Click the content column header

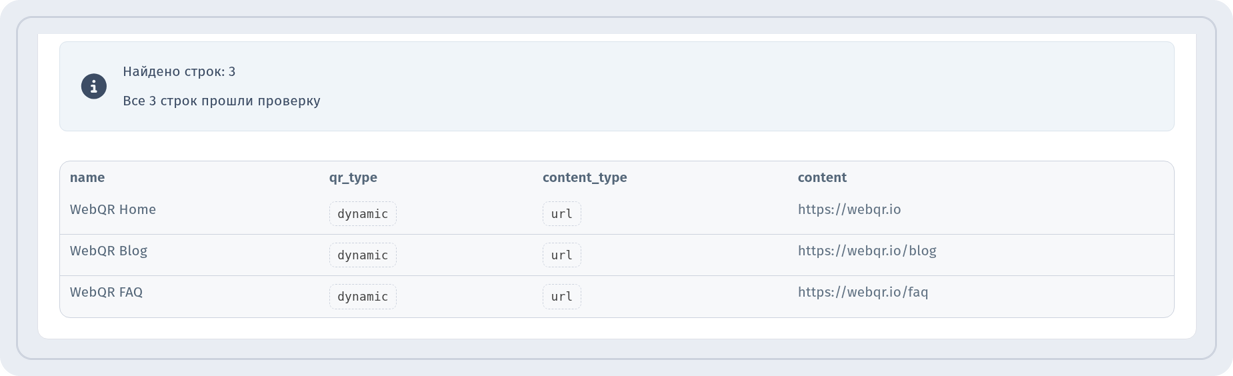pos(822,178)
